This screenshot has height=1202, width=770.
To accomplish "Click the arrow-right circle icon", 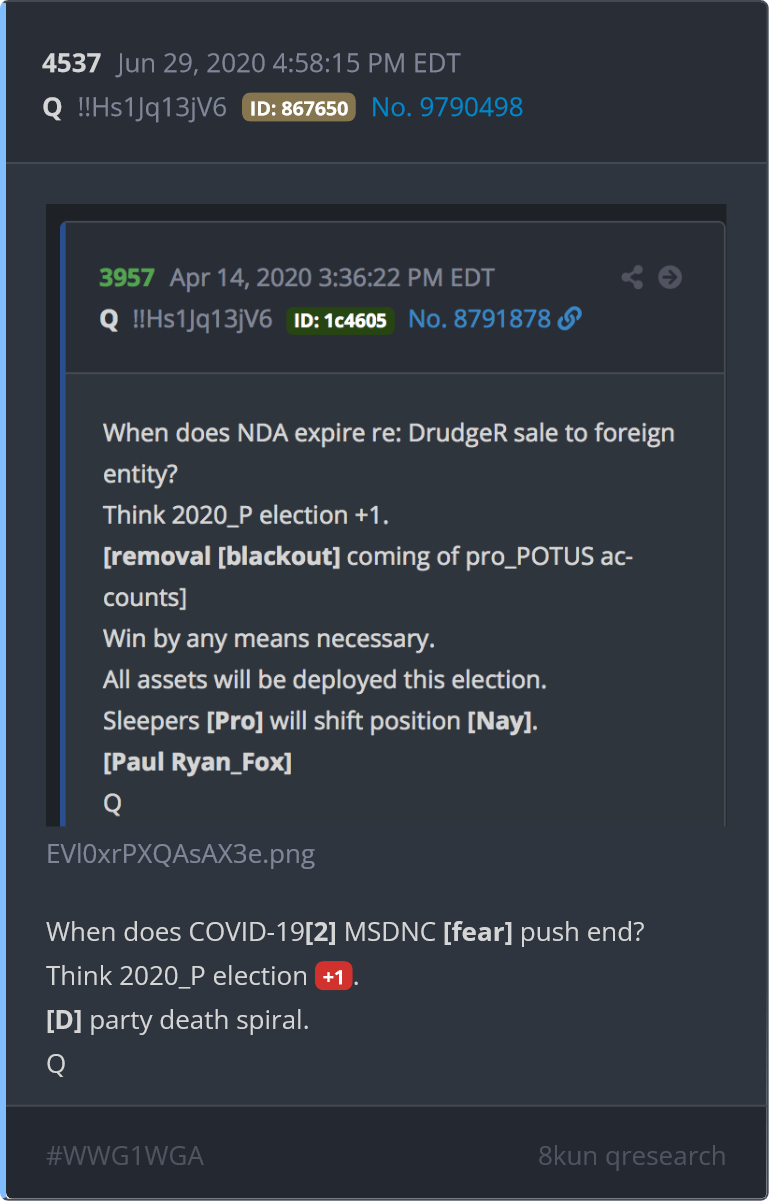I will point(670,277).
